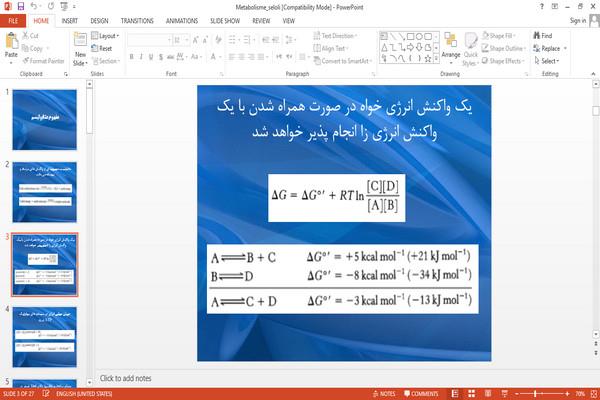Image resolution: width=600 pixels, height=400 pixels.
Task: Click the zoom slider handle
Action: [535, 393]
